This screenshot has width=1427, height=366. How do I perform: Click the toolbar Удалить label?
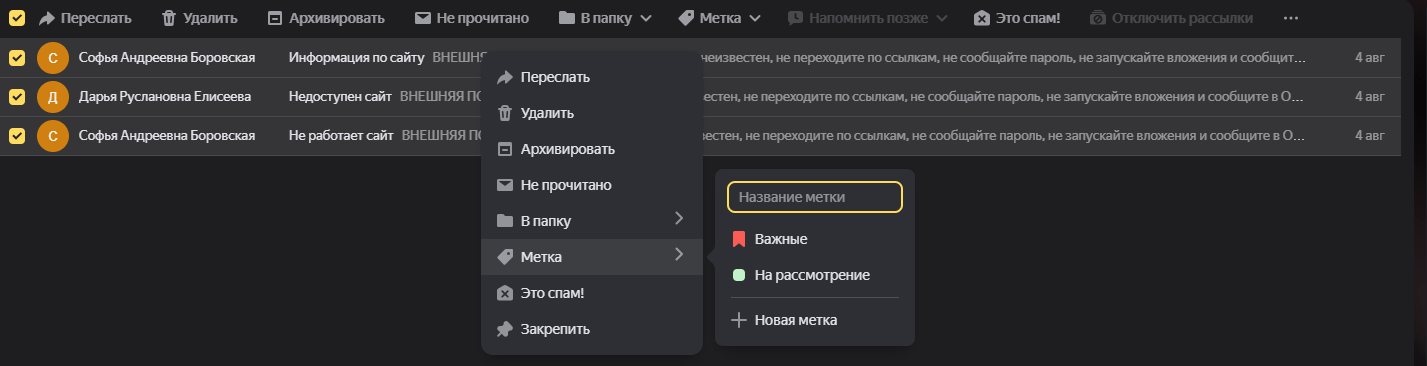(210, 18)
